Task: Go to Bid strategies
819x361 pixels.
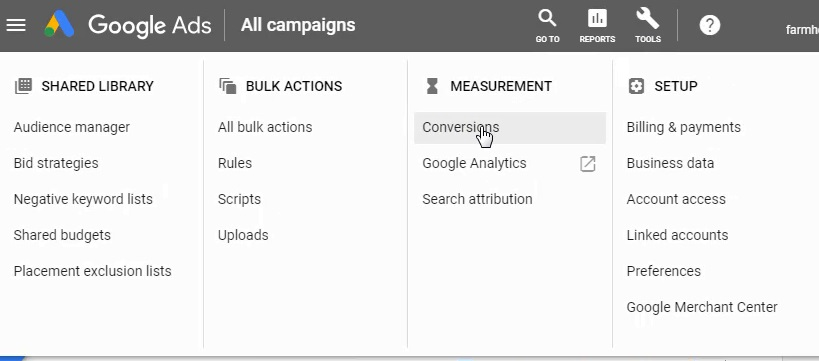Action: pos(56,164)
